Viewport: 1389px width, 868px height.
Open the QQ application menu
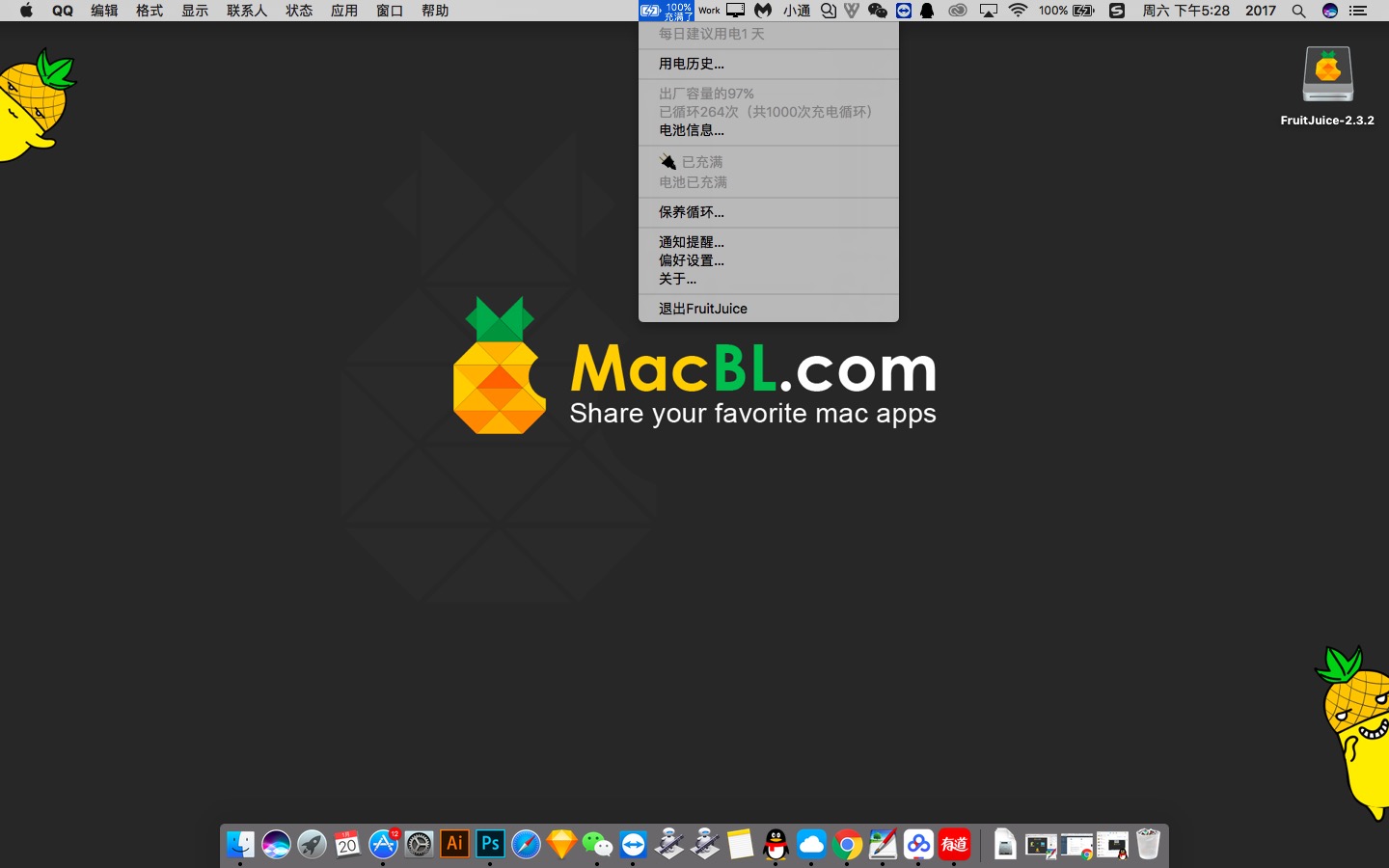click(x=63, y=11)
